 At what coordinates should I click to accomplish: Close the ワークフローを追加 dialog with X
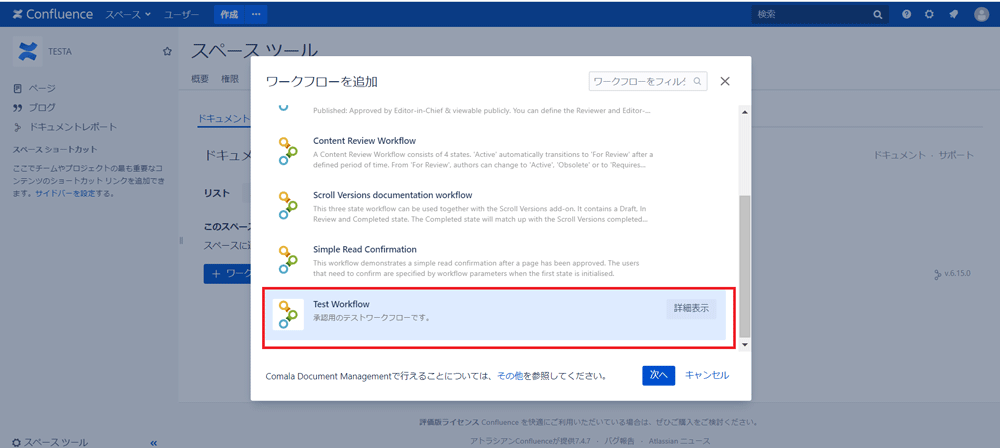tap(724, 81)
